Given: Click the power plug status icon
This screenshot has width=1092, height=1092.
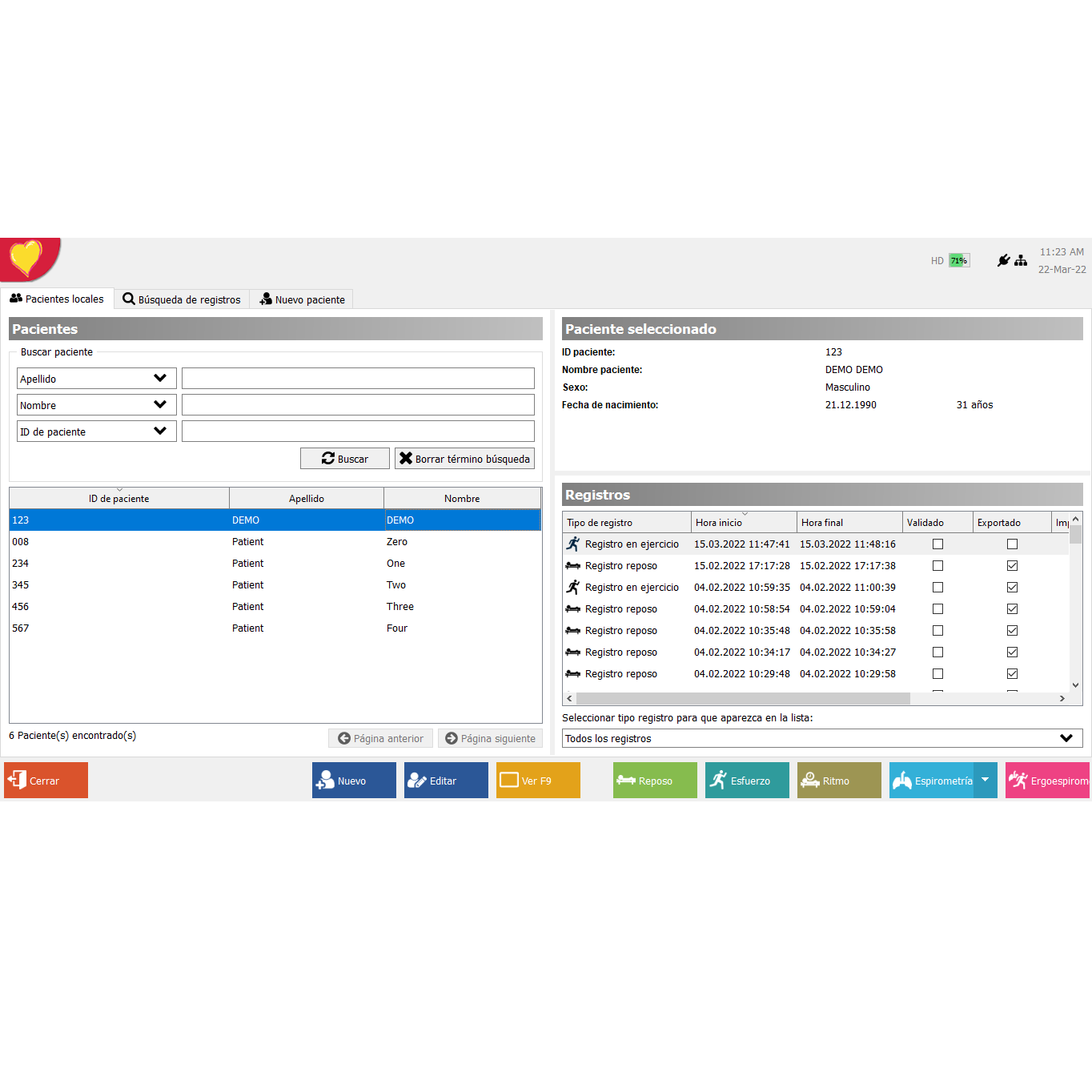Looking at the screenshot, I should tap(1003, 260).
